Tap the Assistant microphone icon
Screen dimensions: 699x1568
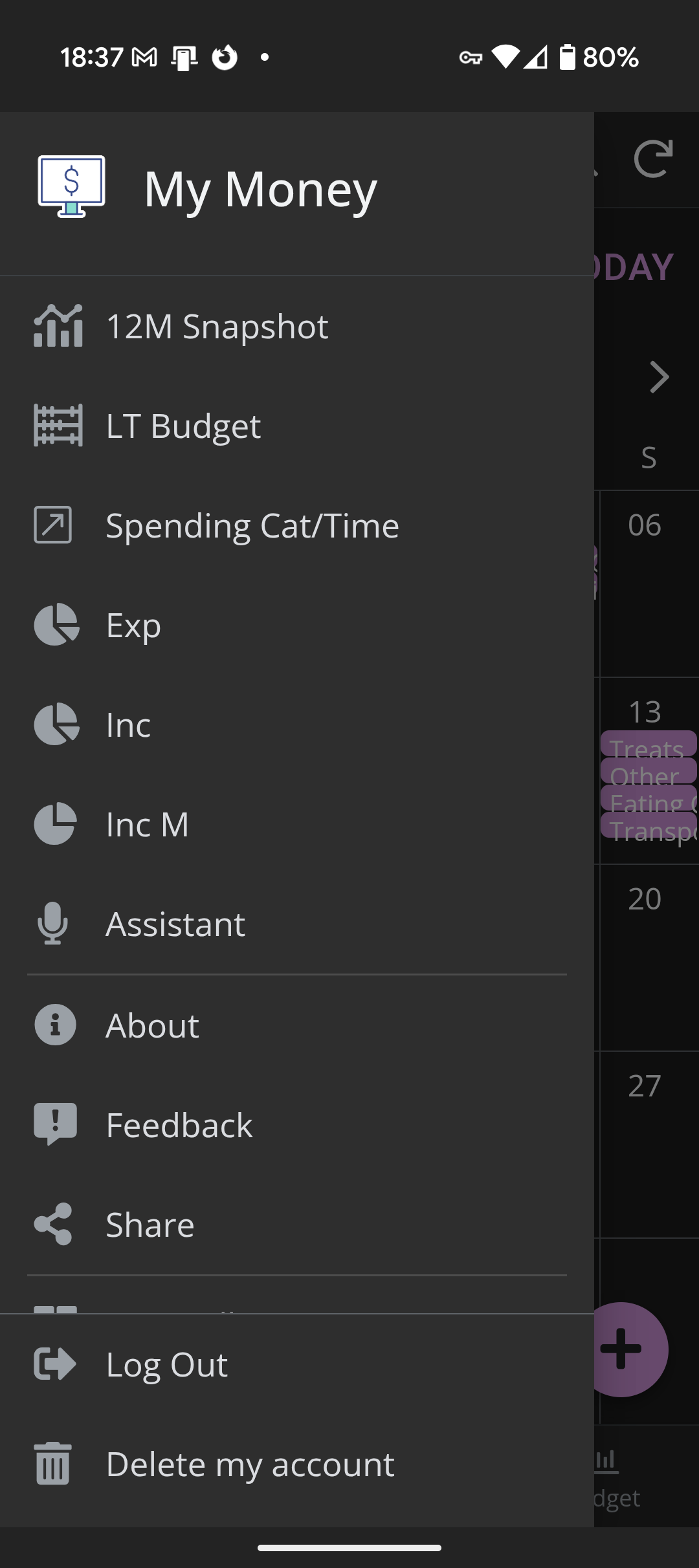(53, 924)
